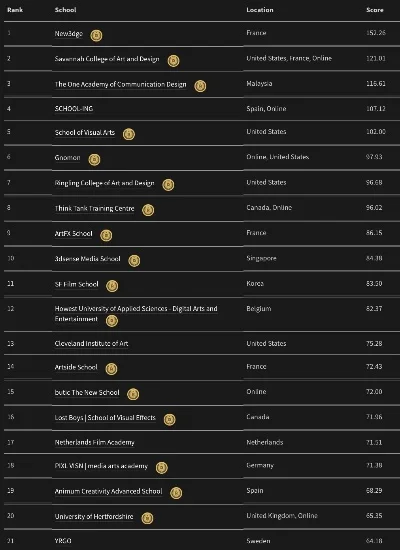Click the badge beside Lost Boys School
This screenshot has width=400, height=550.
pyautogui.click(x=169, y=419)
